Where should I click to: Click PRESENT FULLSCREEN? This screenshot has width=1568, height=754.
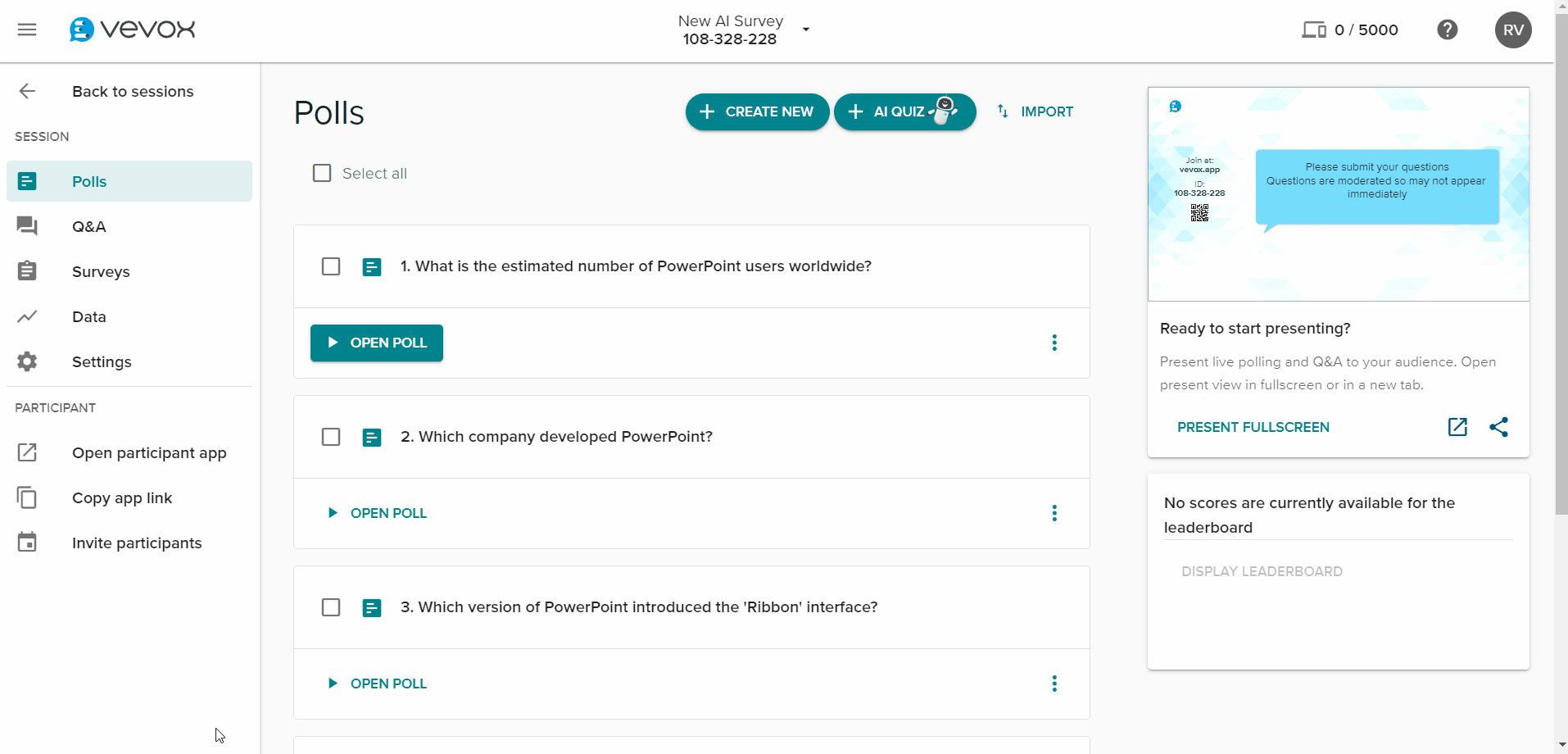(x=1253, y=427)
